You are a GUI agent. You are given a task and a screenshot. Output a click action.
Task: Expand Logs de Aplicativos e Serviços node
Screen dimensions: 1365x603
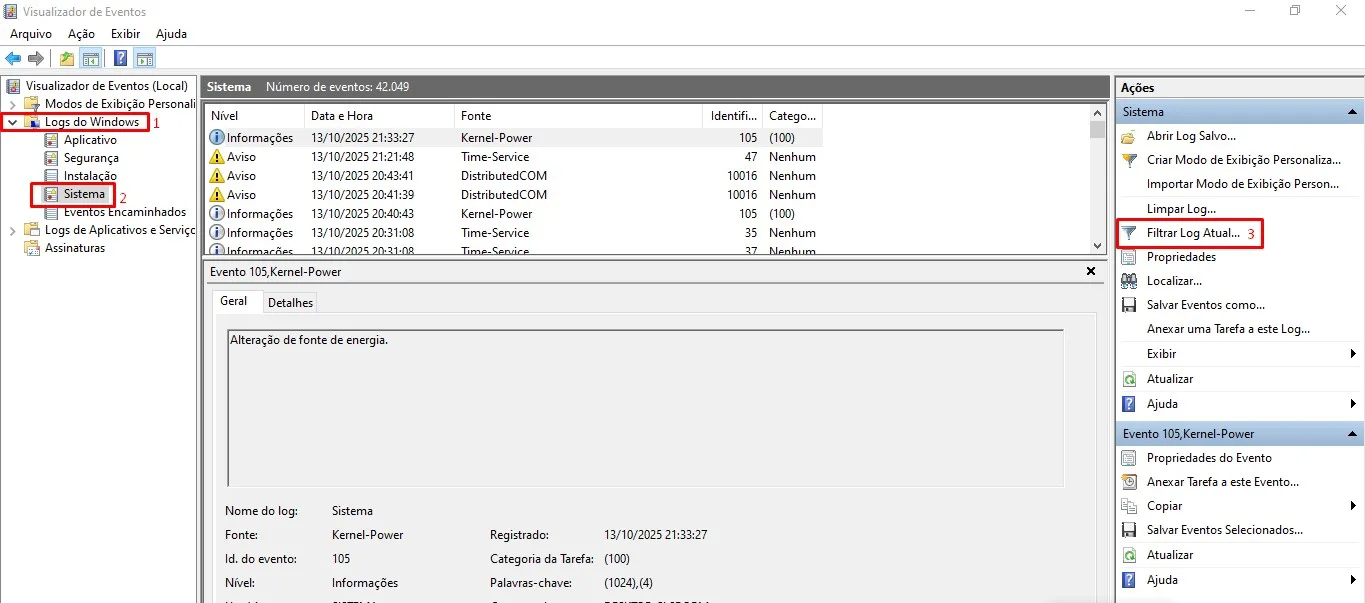click(x=12, y=230)
